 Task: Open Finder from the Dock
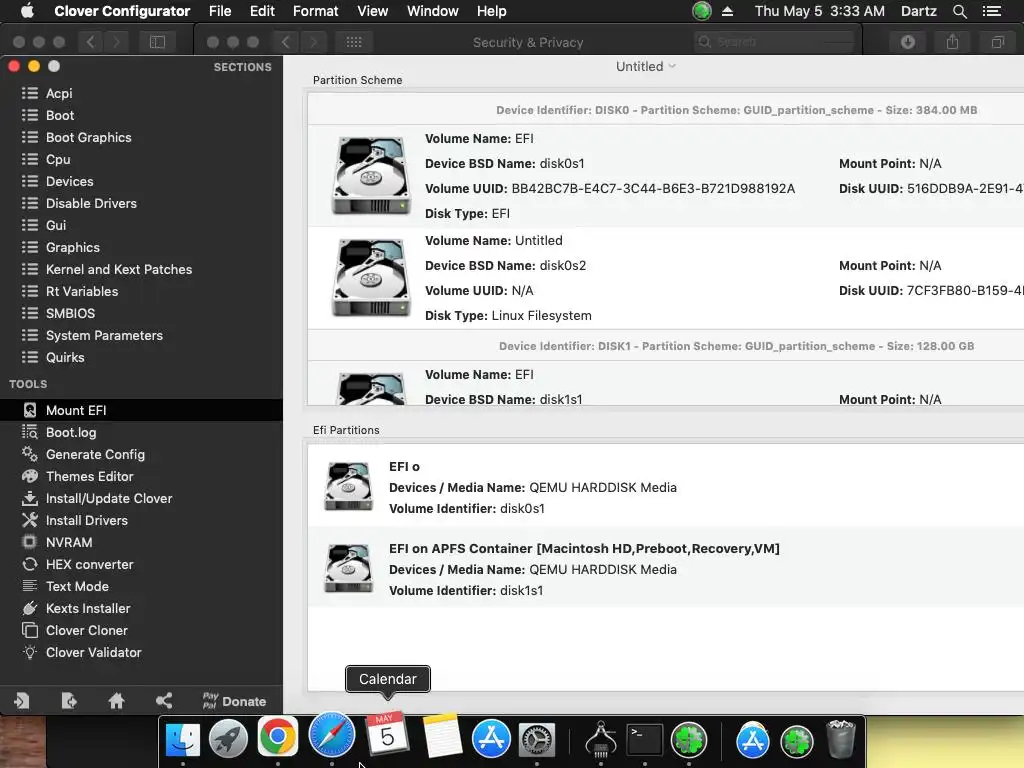click(x=183, y=739)
